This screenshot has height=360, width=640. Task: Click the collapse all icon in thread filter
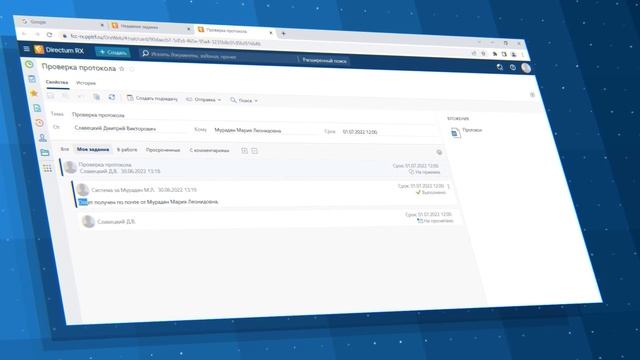click(x=254, y=151)
